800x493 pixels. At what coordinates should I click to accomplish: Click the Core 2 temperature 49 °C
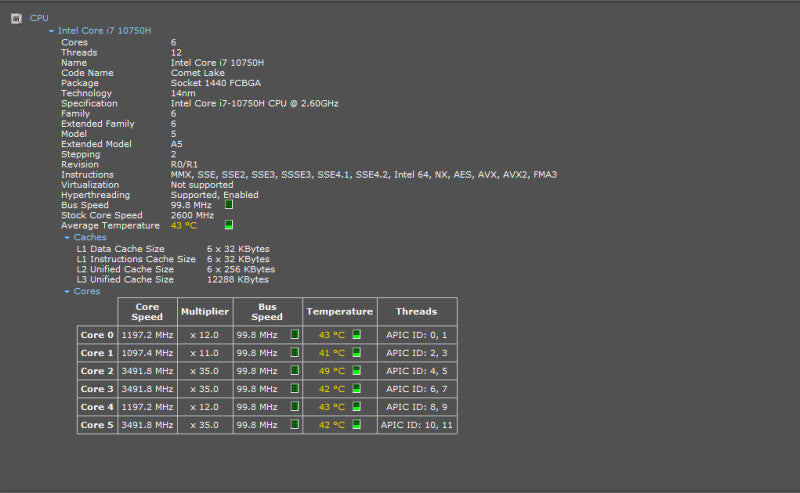coord(332,371)
